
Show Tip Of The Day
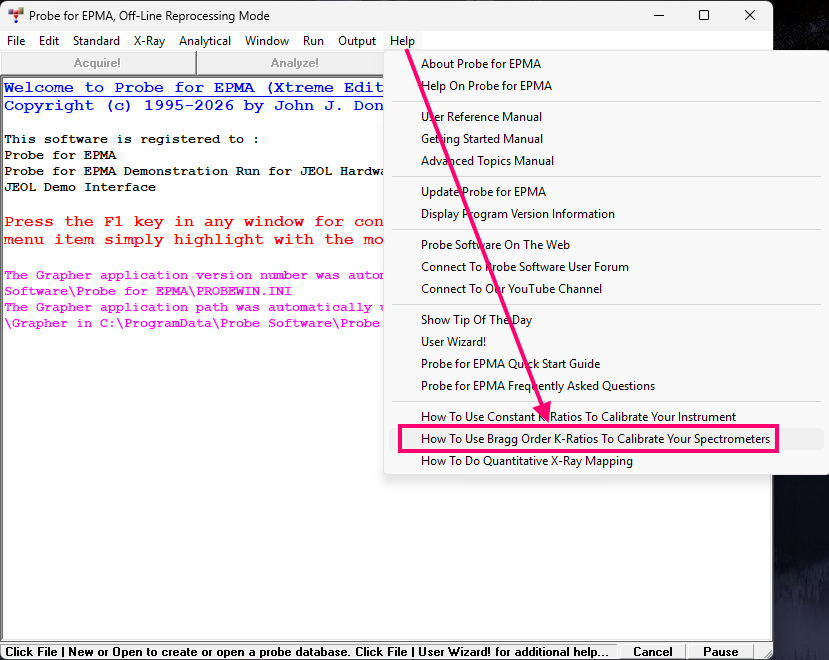tap(476, 320)
